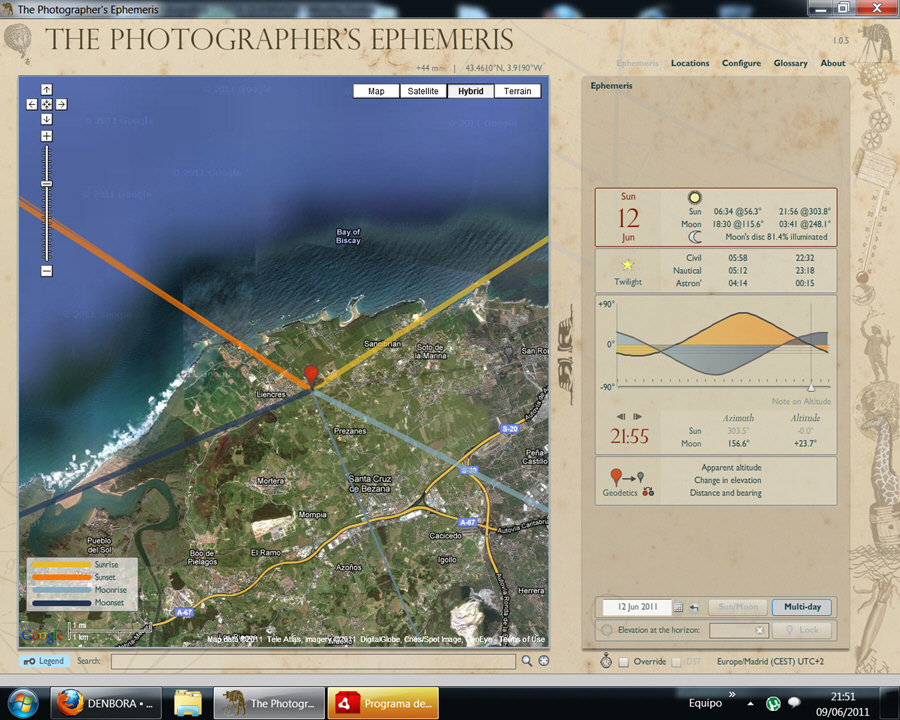Select the Hybrid map view
Image resolution: width=900 pixels, height=720 pixels.
click(x=471, y=91)
